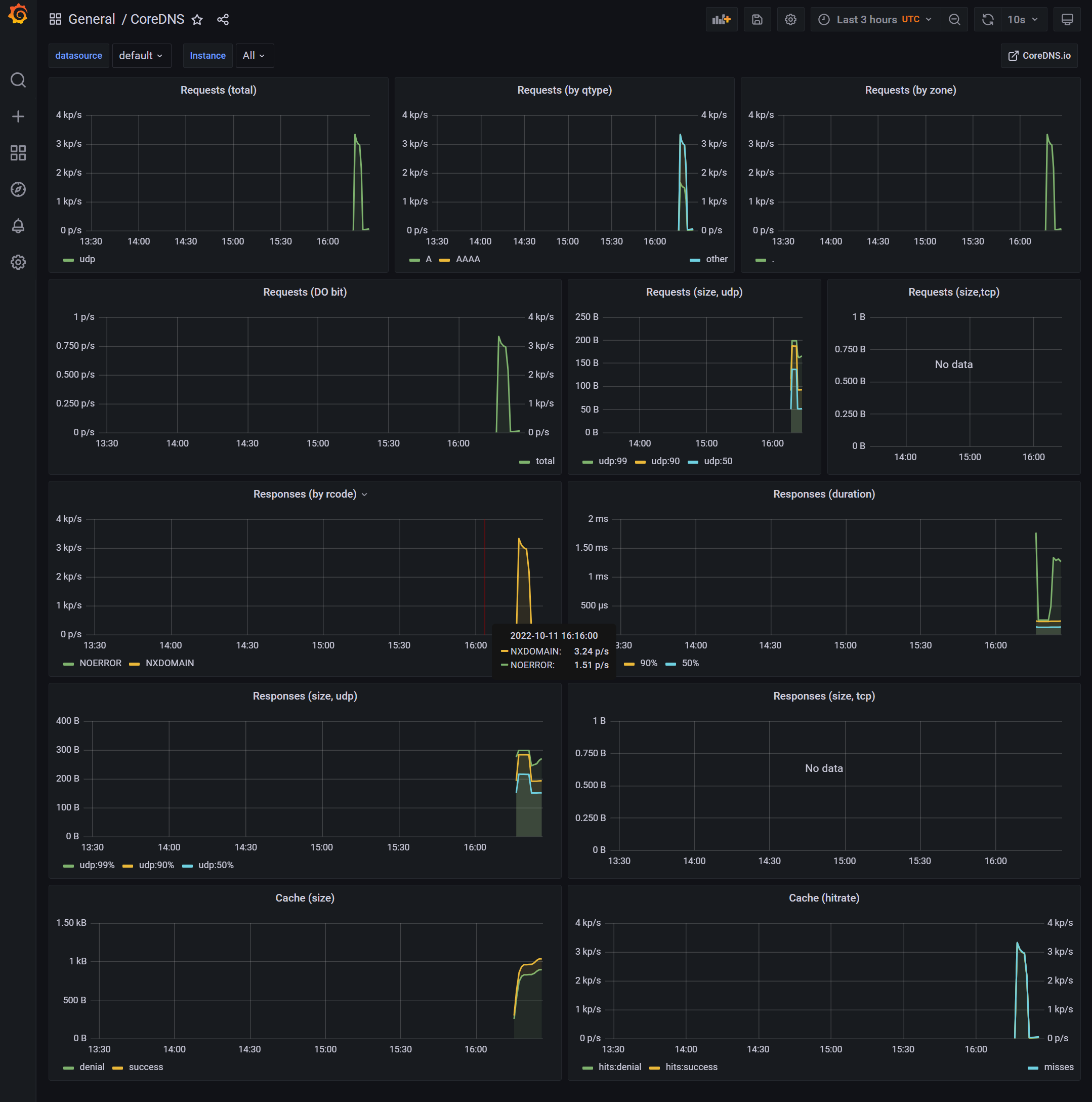Open dashboard settings gear in top bar
The image size is (1092, 1102).
pyautogui.click(x=790, y=19)
